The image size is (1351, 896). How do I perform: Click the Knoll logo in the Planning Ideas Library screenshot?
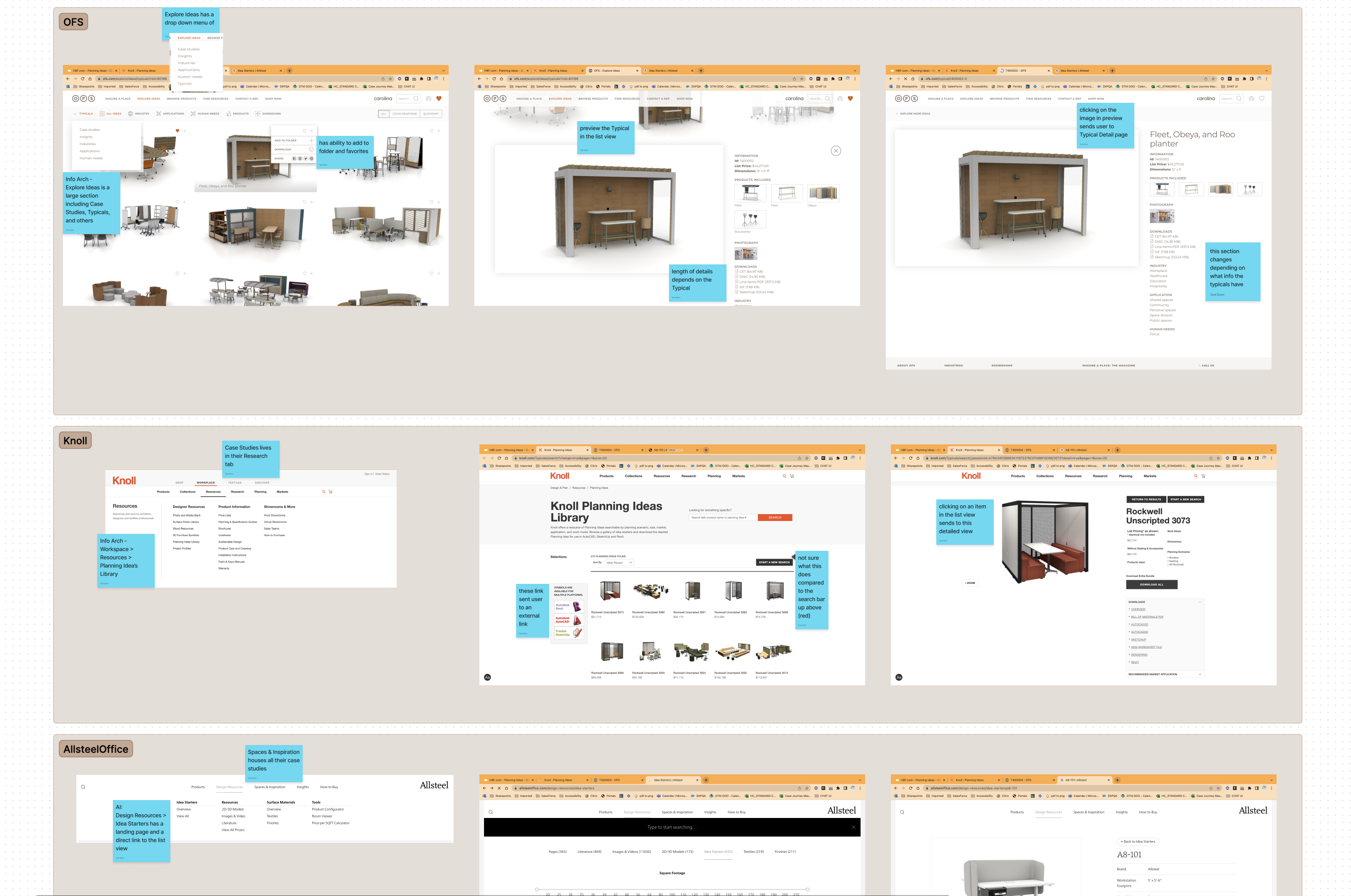pos(560,476)
